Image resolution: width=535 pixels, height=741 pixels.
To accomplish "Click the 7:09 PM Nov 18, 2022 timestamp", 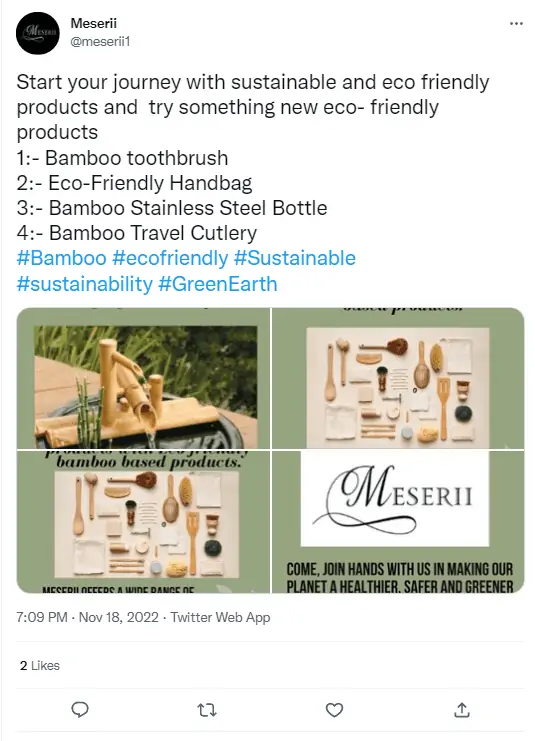I will tap(87, 617).
